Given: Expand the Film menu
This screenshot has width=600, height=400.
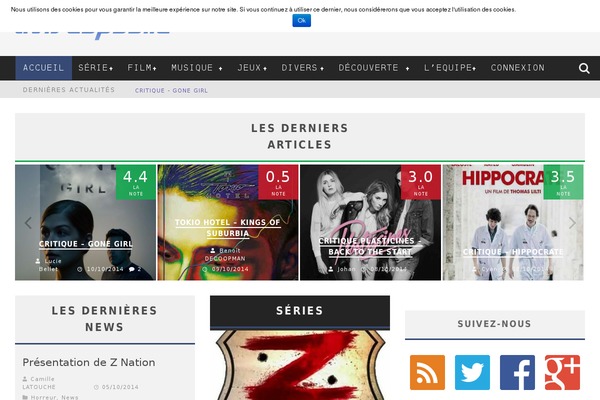Looking at the screenshot, I should (142, 68).
